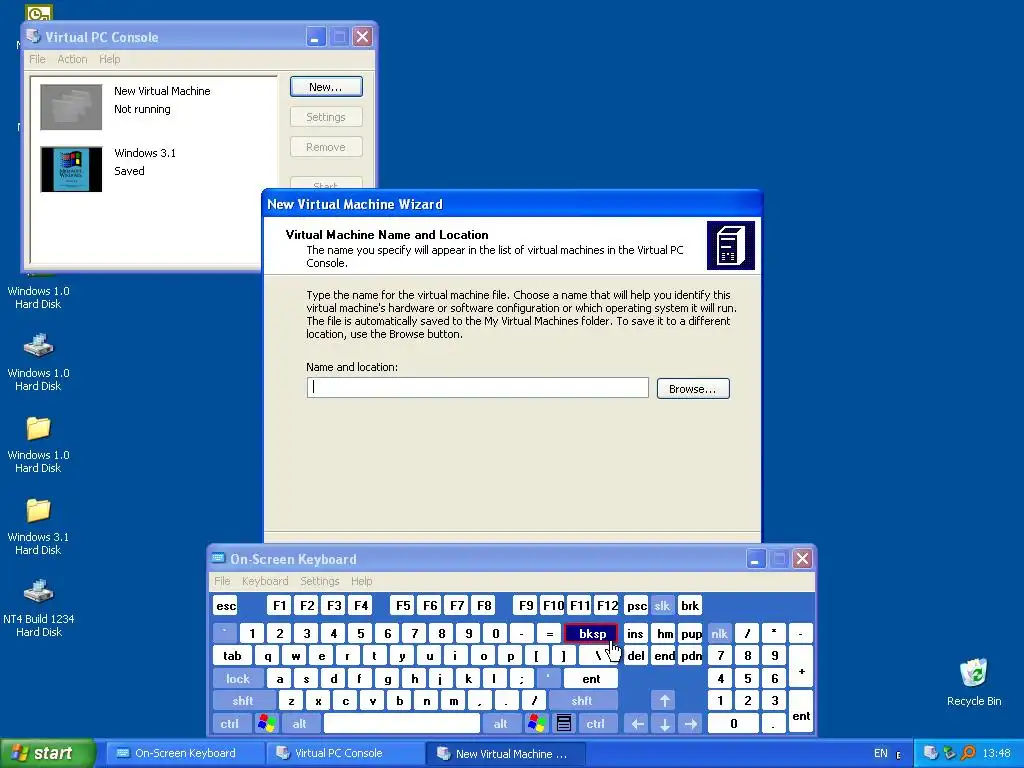
Task: Switch to New Virtual Machine taskbar button
Action: (x=506, y=753)
